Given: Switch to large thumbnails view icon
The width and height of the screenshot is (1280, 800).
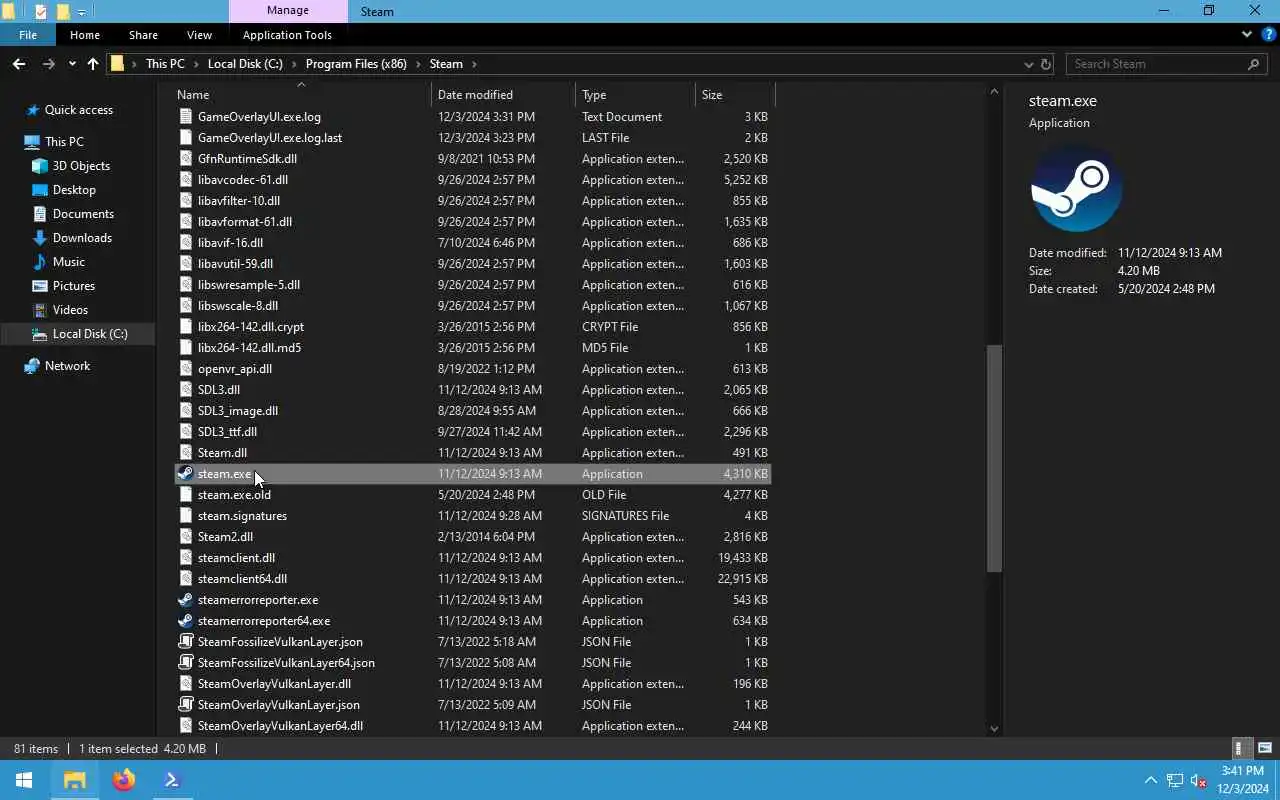Looking at the screenshot, I should [1265, 748].
